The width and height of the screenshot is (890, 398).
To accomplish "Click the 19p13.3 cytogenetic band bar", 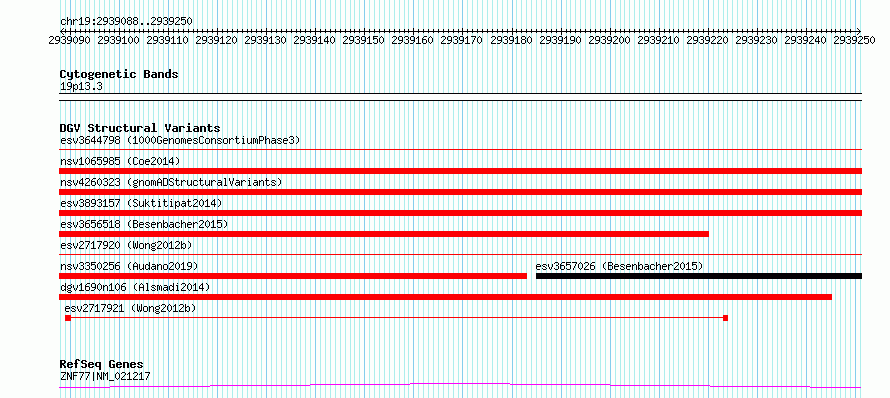I will click(x=460, y=97).
